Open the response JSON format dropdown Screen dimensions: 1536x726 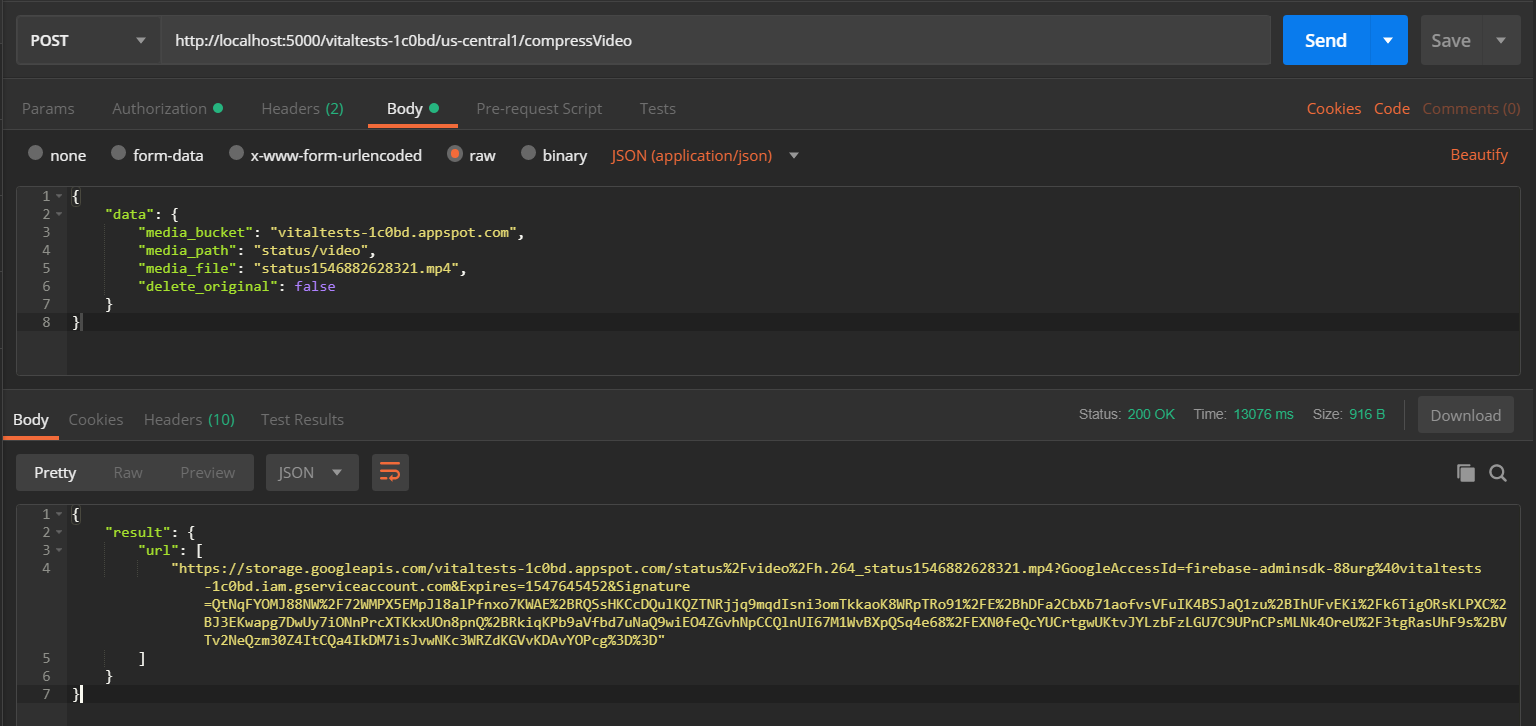(x=312, y=472)
